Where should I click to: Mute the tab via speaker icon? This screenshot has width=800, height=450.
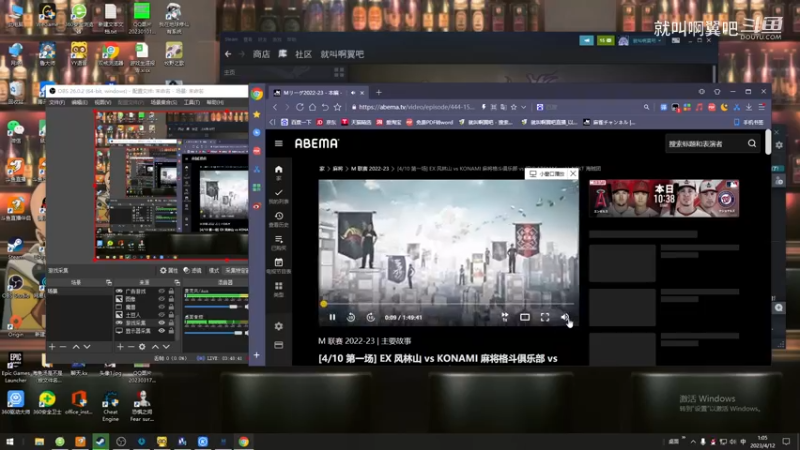(353, 93)
